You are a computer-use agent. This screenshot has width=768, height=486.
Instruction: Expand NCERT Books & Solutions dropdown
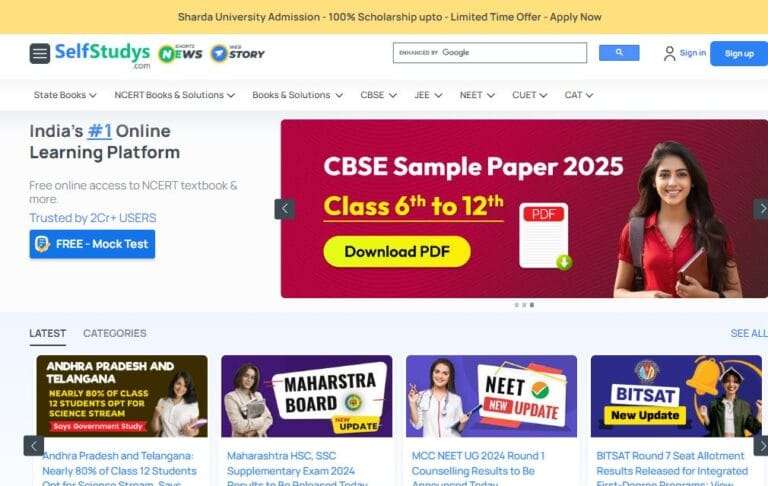(x=174, y=95)
